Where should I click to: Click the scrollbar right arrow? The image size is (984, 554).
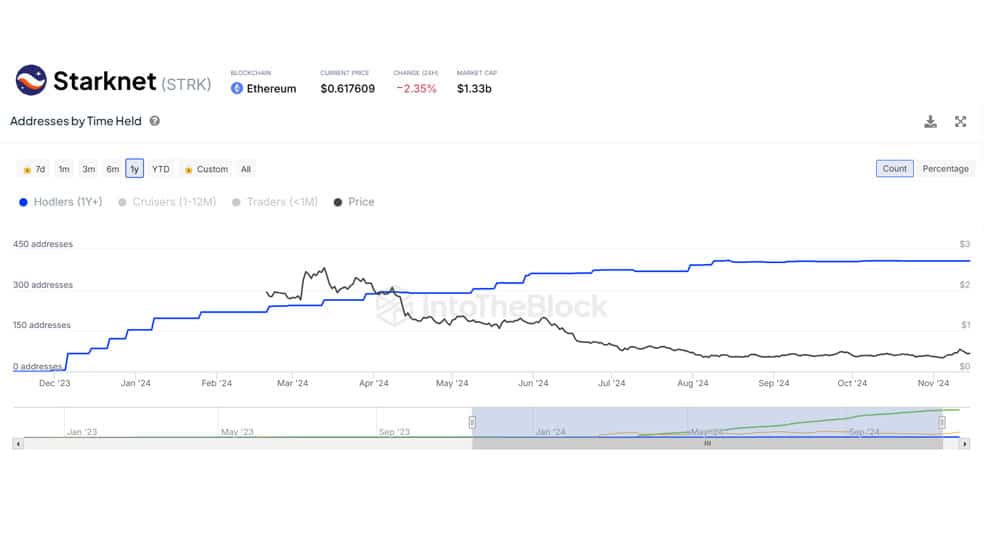click(965, 444)
